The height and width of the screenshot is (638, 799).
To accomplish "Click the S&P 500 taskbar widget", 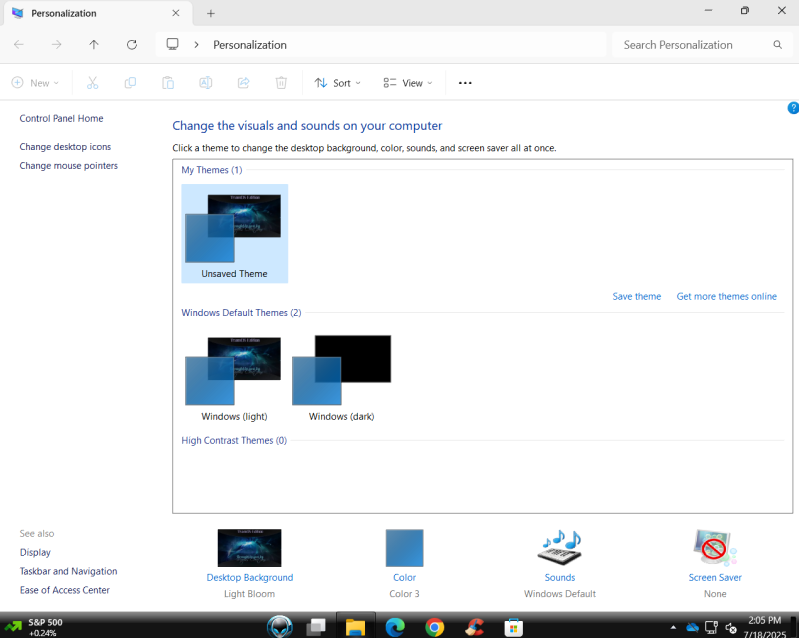I will coord(34,627).
